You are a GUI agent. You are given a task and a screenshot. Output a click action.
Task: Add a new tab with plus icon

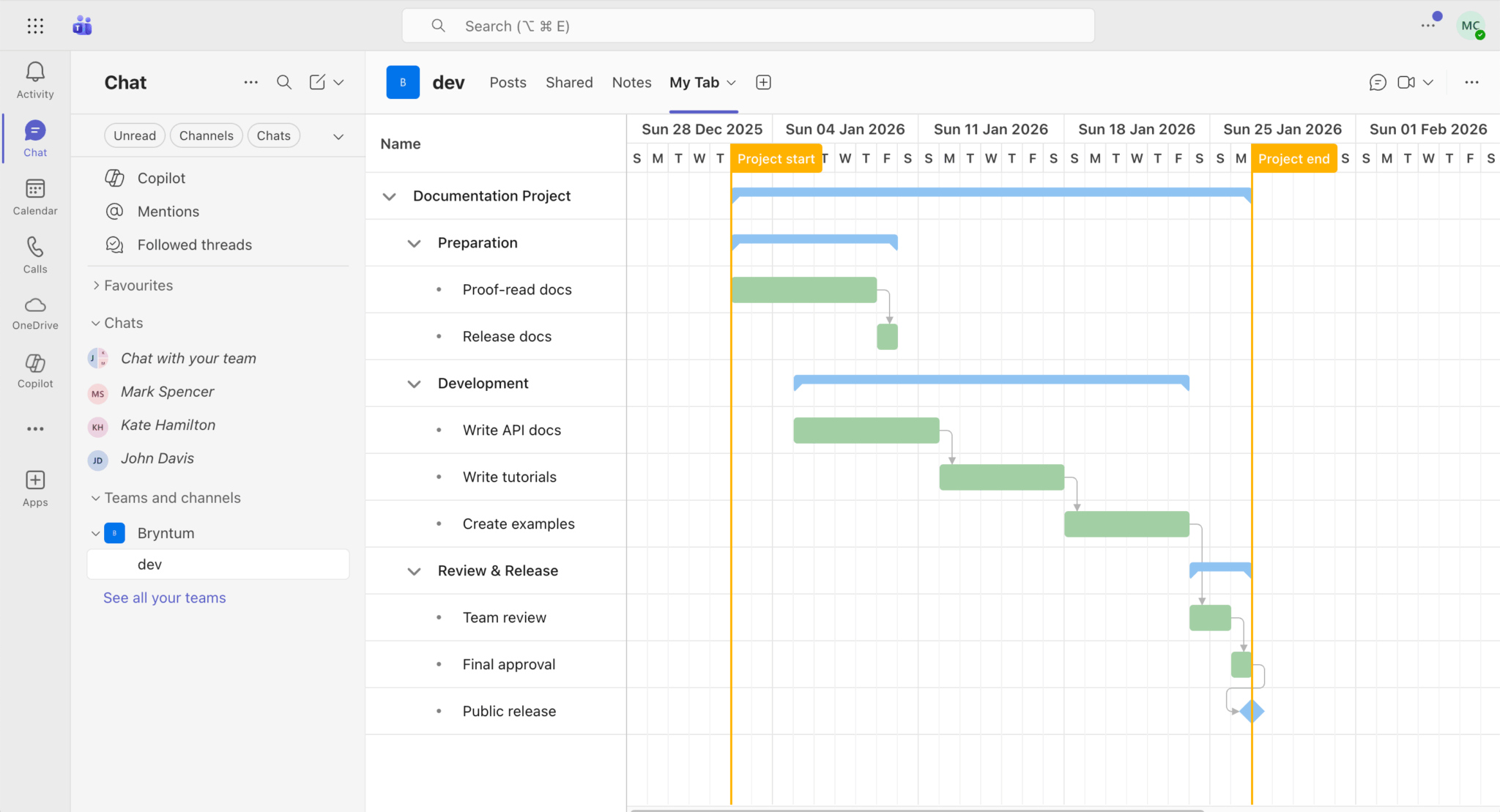click(763, 82)
